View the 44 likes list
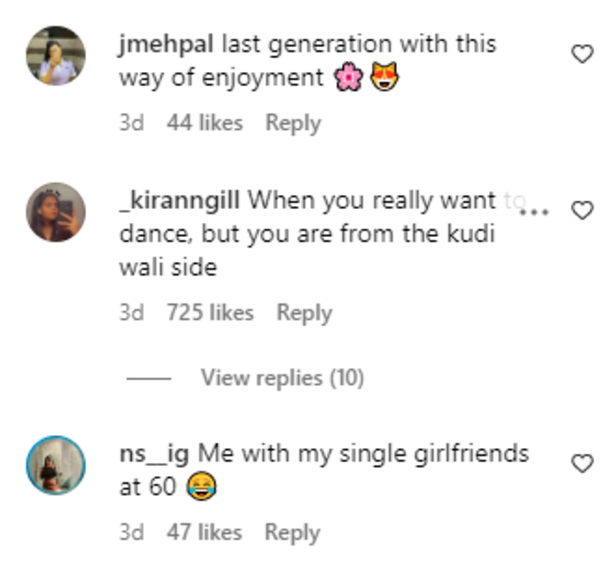 (205, 123)
